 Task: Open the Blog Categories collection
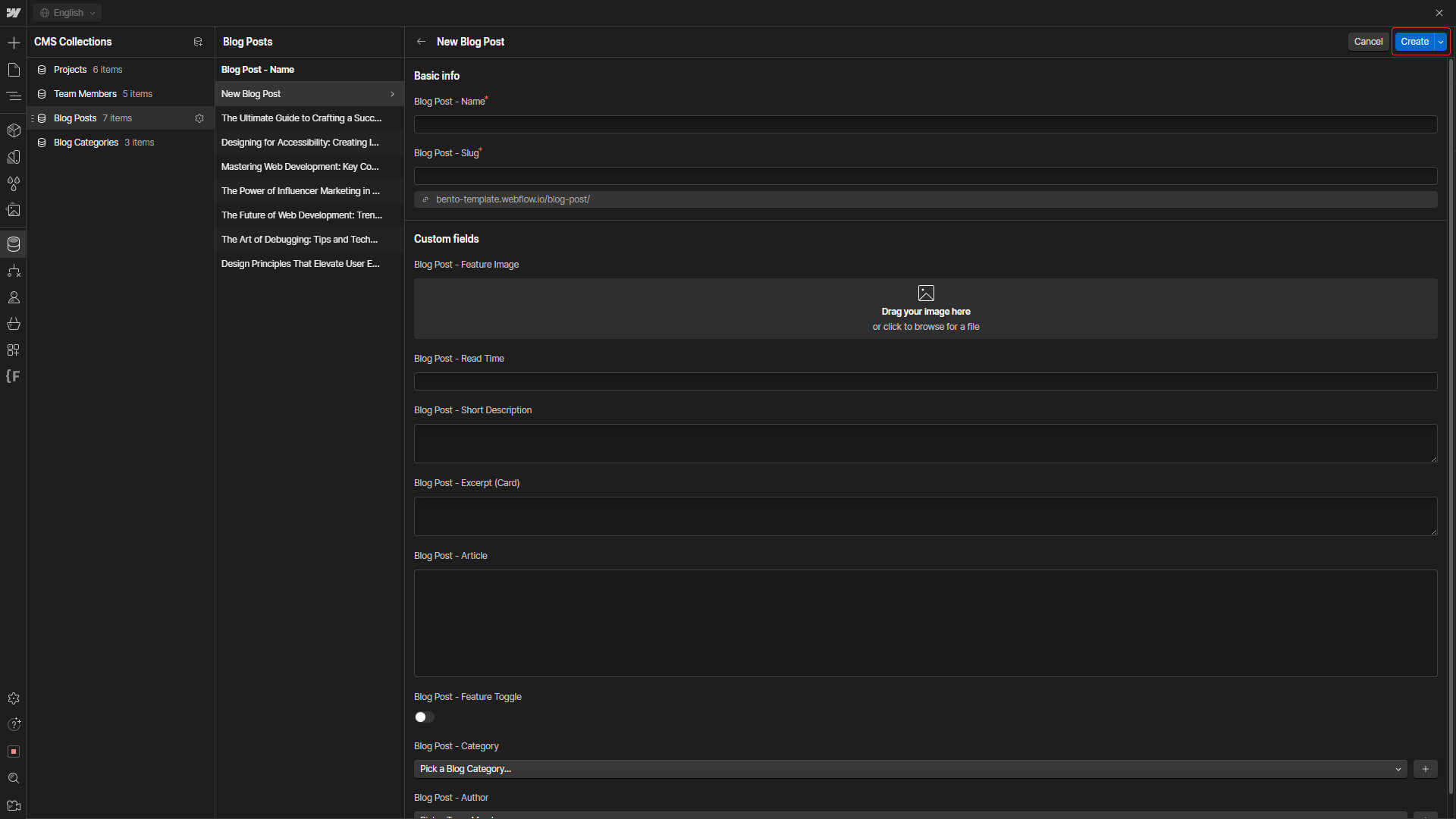click(86, 143)
